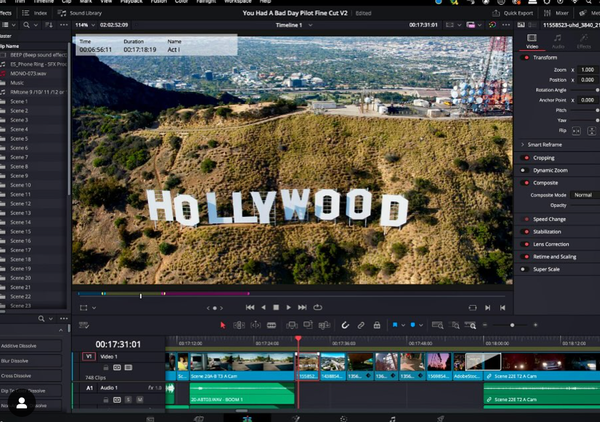
Task: Adjust the timeline zoom slider handle
Action: [512, 325]
